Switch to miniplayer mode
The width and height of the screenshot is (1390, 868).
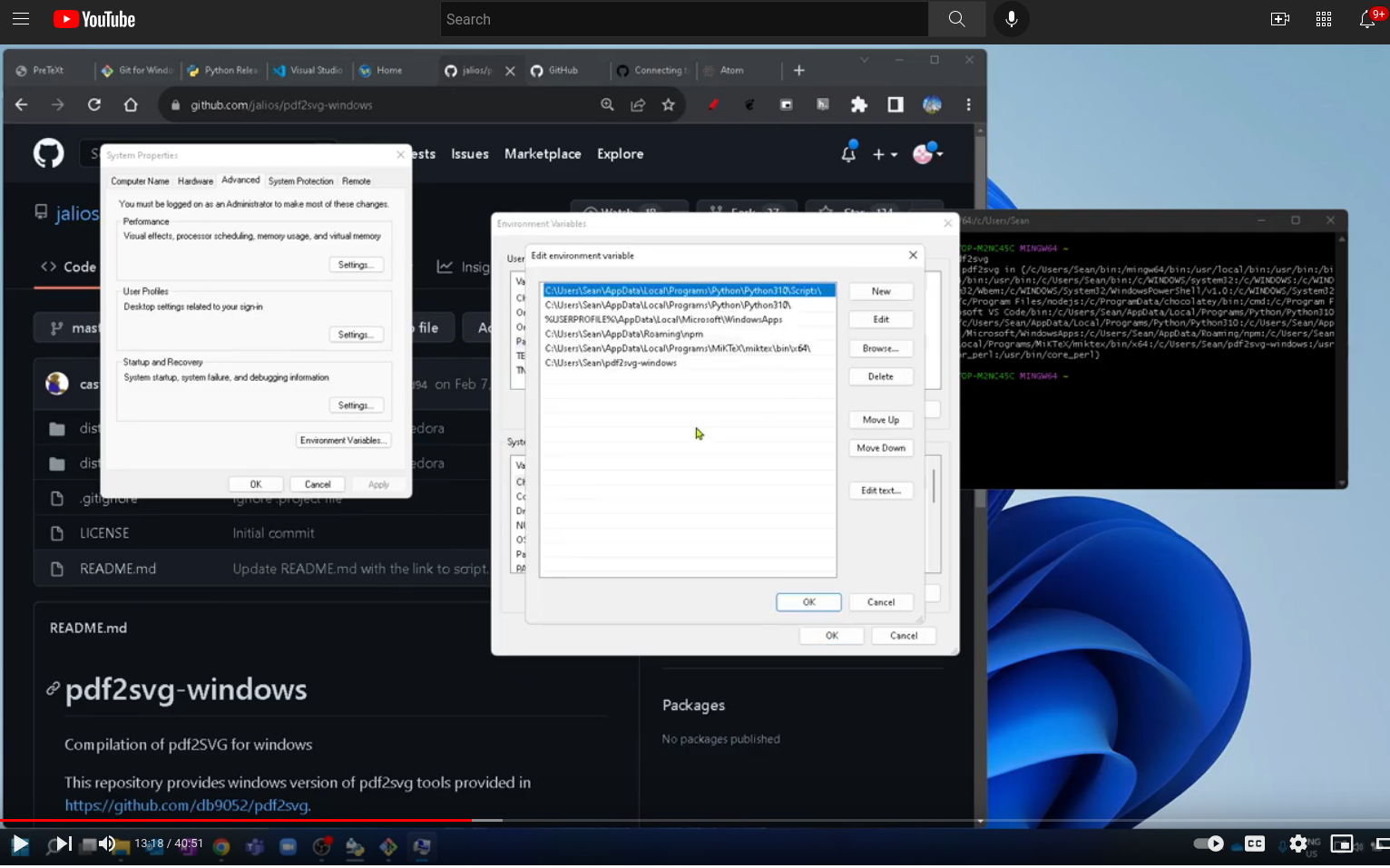[x=1341, y=844]
